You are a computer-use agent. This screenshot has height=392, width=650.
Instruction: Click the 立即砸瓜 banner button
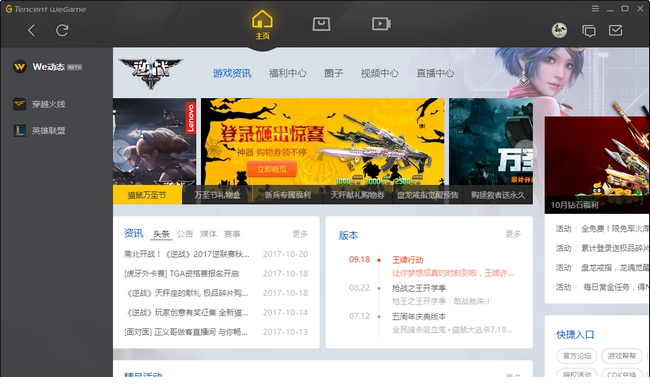272,169
